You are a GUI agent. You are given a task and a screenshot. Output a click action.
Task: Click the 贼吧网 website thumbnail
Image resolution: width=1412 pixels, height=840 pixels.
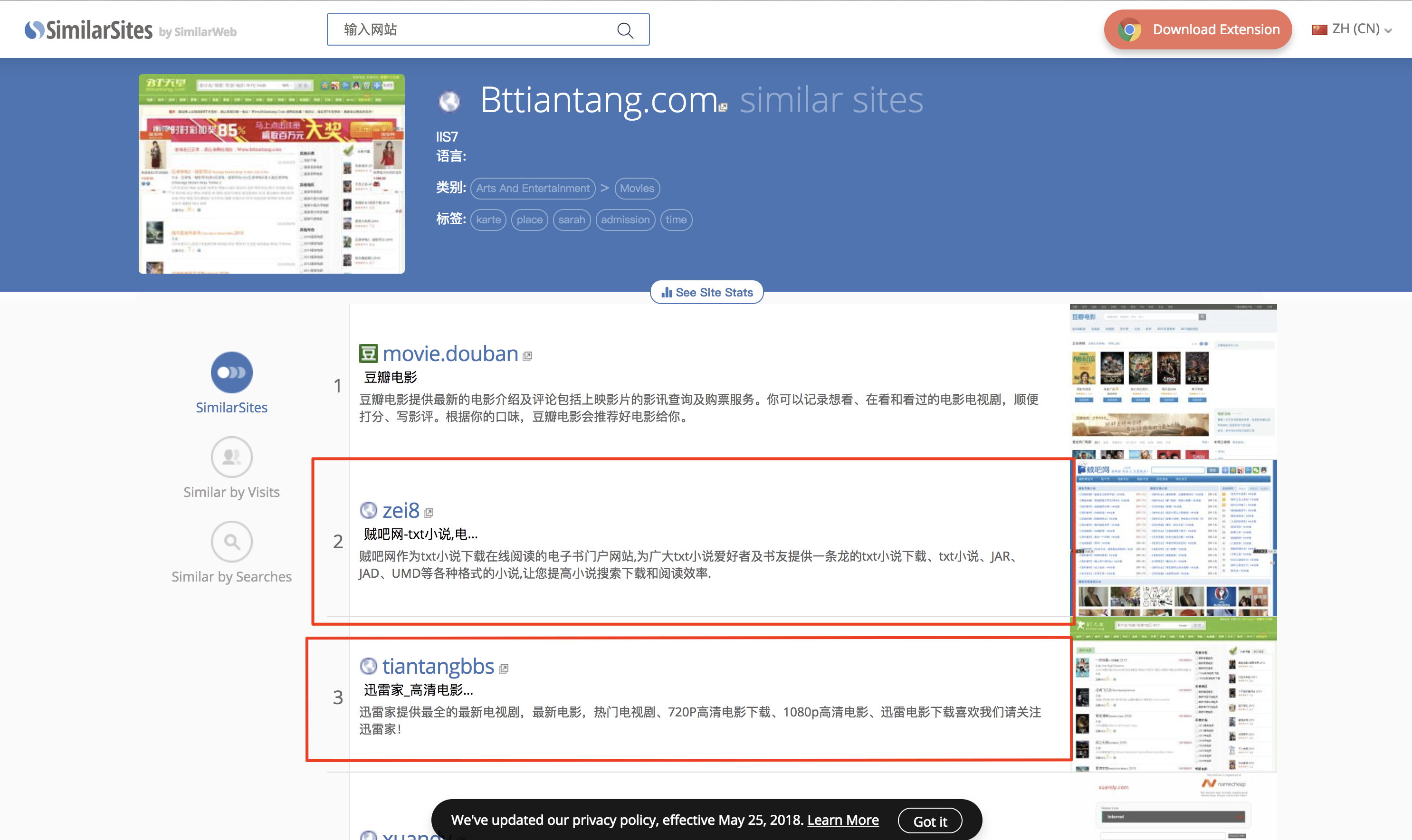pyautogui.click(x=1172, y=540)
